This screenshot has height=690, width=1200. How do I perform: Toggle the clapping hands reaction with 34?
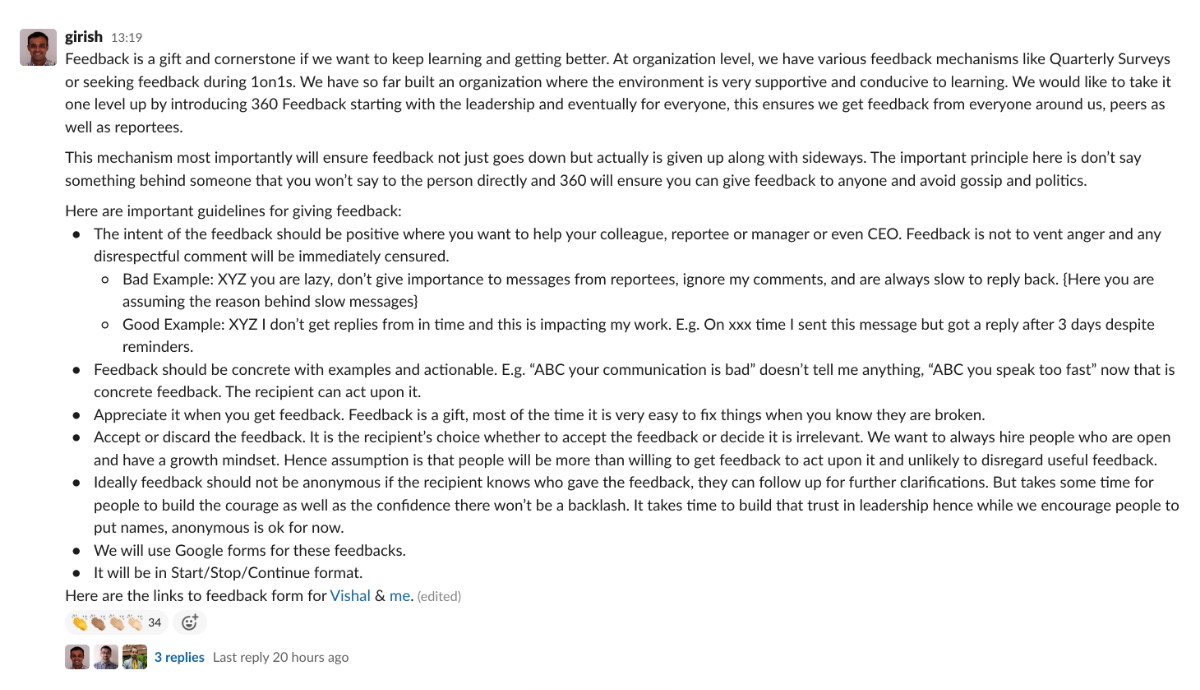point(117,622)
